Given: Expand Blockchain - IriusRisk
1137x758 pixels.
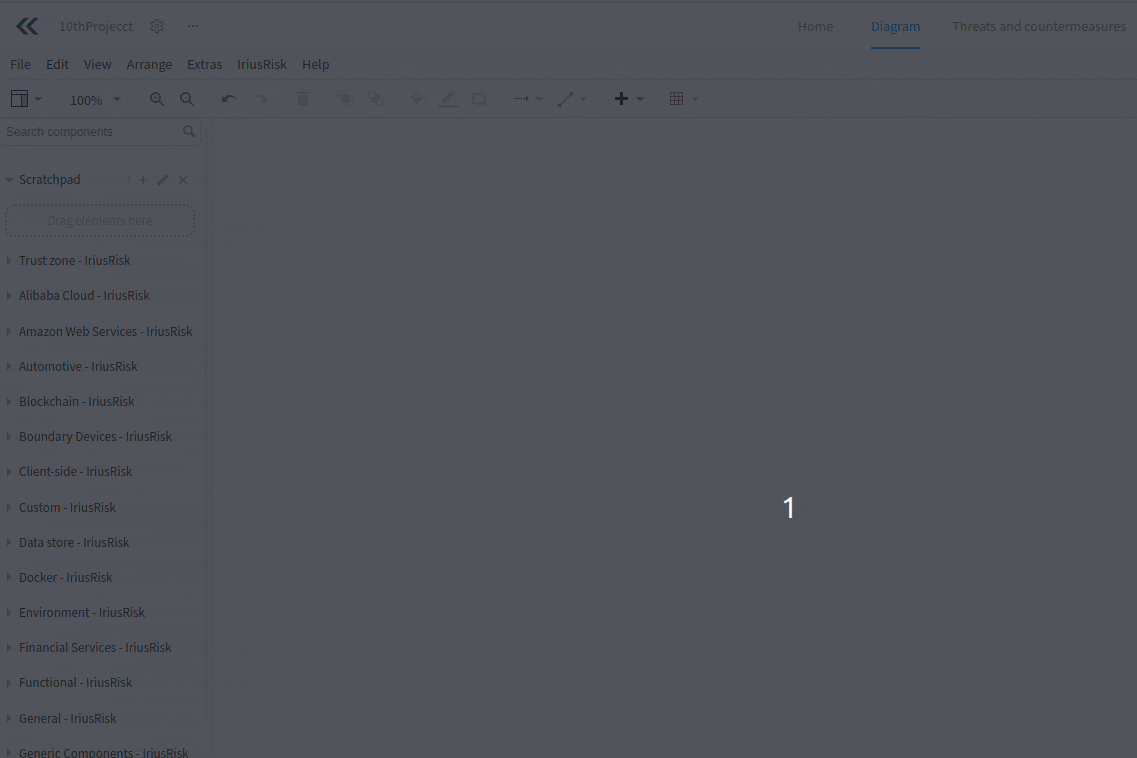Looking at the screenshot, I should point(9,401).
